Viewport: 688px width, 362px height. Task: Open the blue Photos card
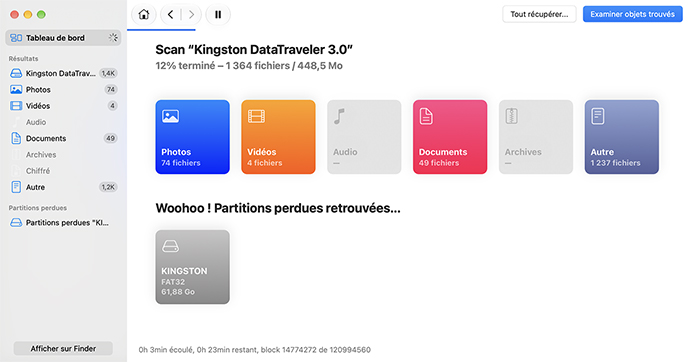click(193, 137)
